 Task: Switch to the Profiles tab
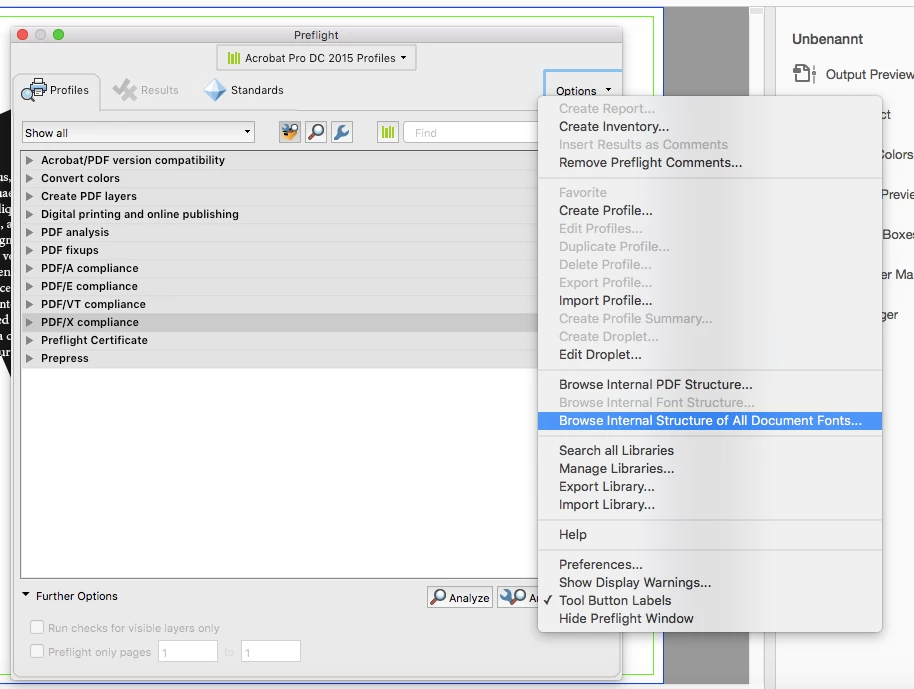pos(56,90)
